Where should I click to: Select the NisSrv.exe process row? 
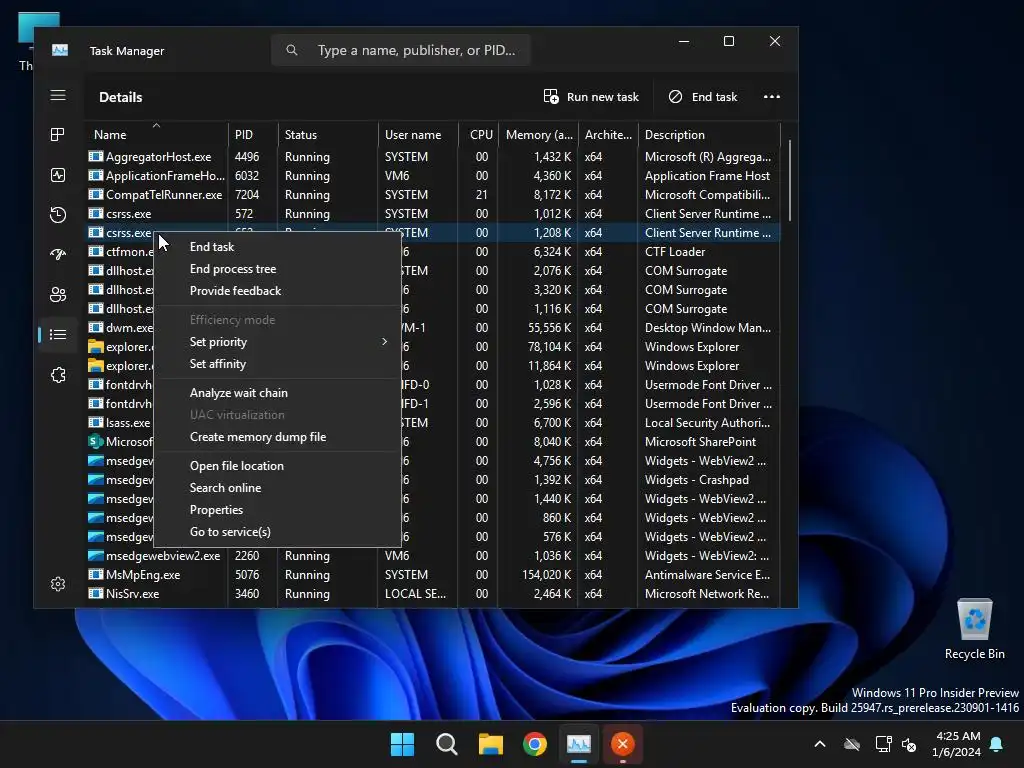click(432, 594)
